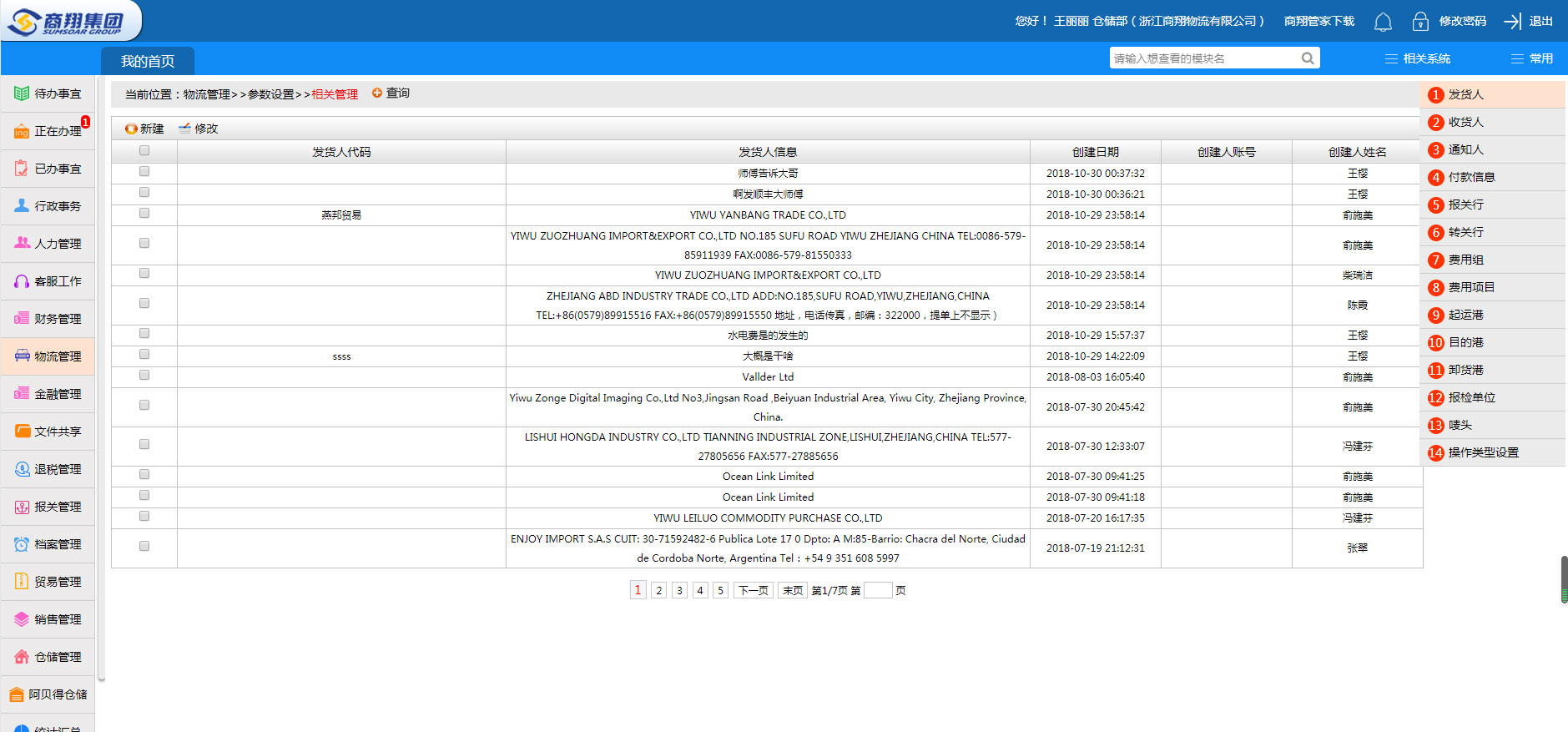The height and width of the screenshot is (732, 1568).
Task: Open the 常用 dropdown menu
Action: click(x=1532, y=58)
